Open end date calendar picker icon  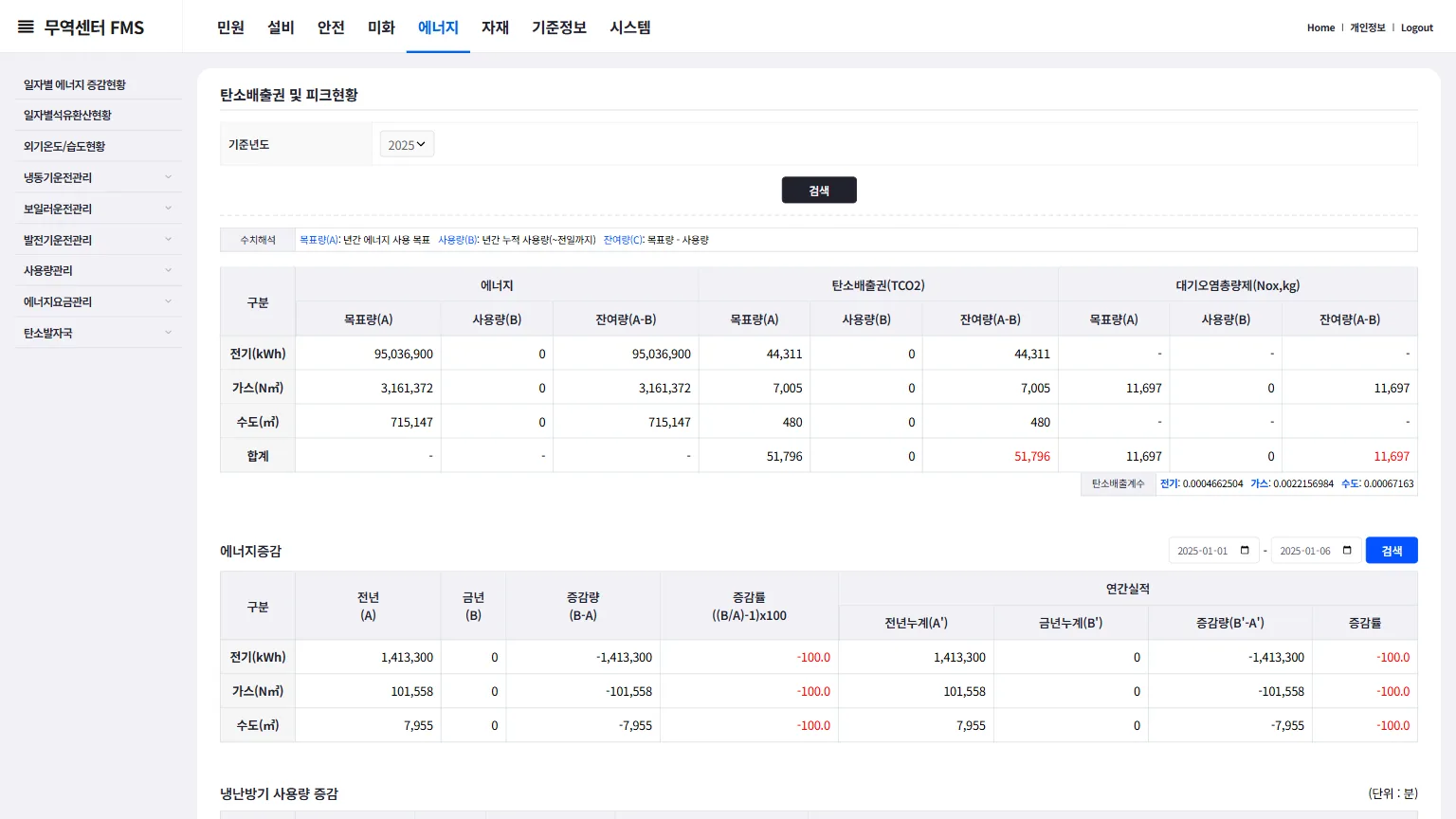pos(1347,551)
